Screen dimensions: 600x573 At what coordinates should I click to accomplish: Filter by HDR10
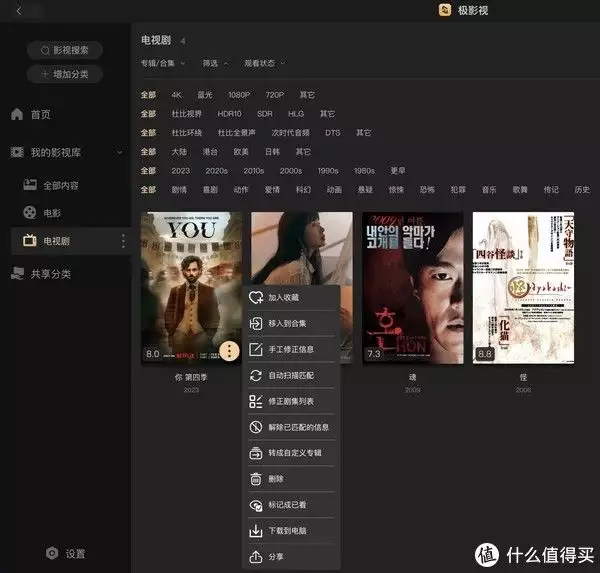pos(229,114)
